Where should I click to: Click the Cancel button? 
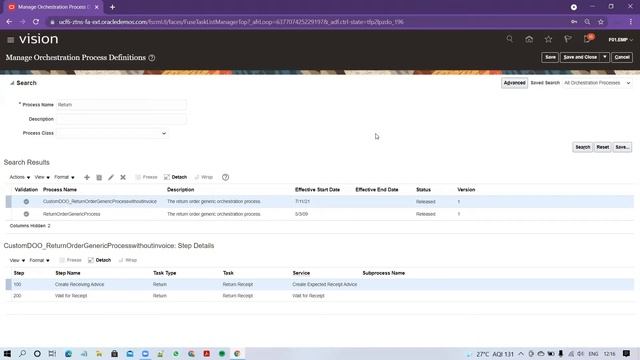pyautogui.click(x=622, y=58)
